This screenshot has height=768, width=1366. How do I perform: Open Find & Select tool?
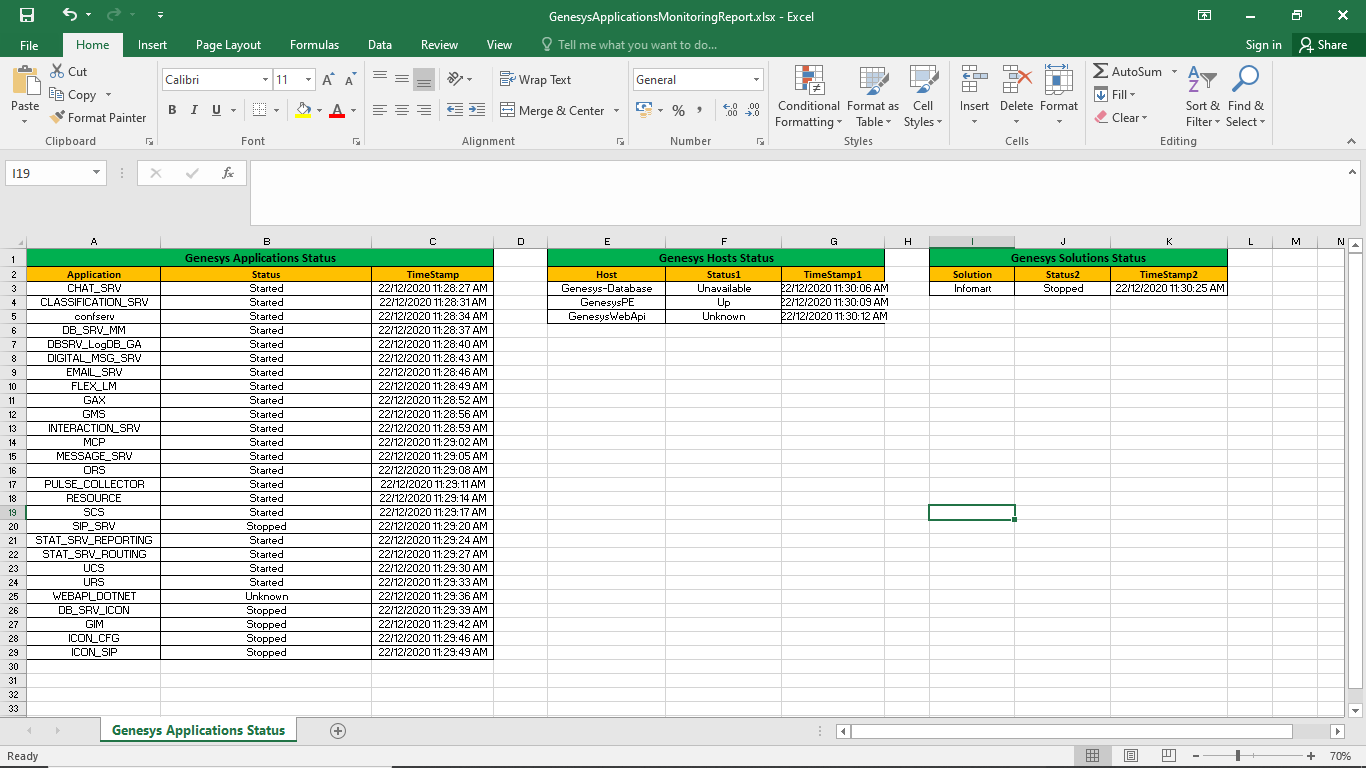(x=1245, y=99)
